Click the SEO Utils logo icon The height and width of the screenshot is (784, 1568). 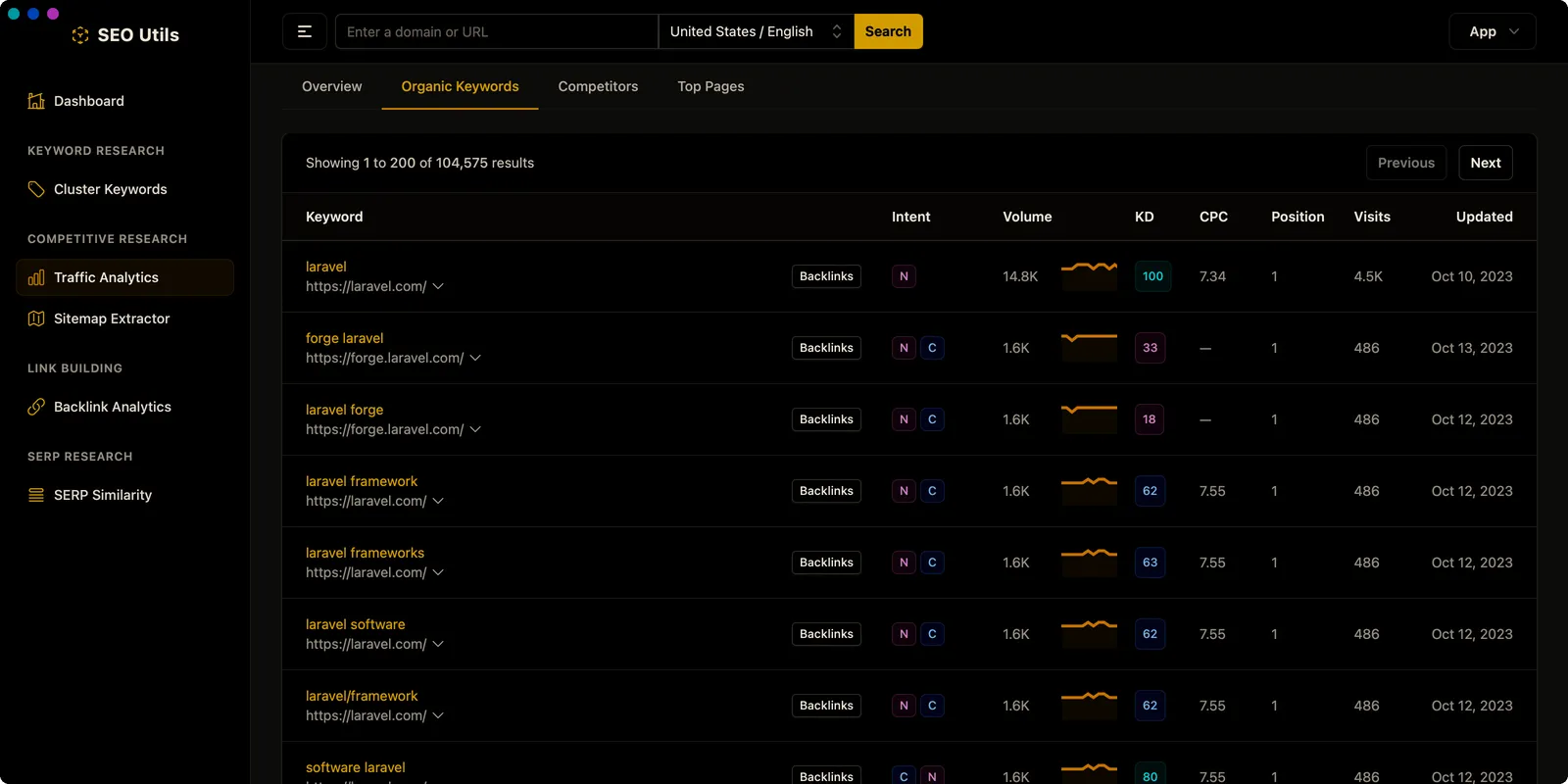click(x=80, y=35)
